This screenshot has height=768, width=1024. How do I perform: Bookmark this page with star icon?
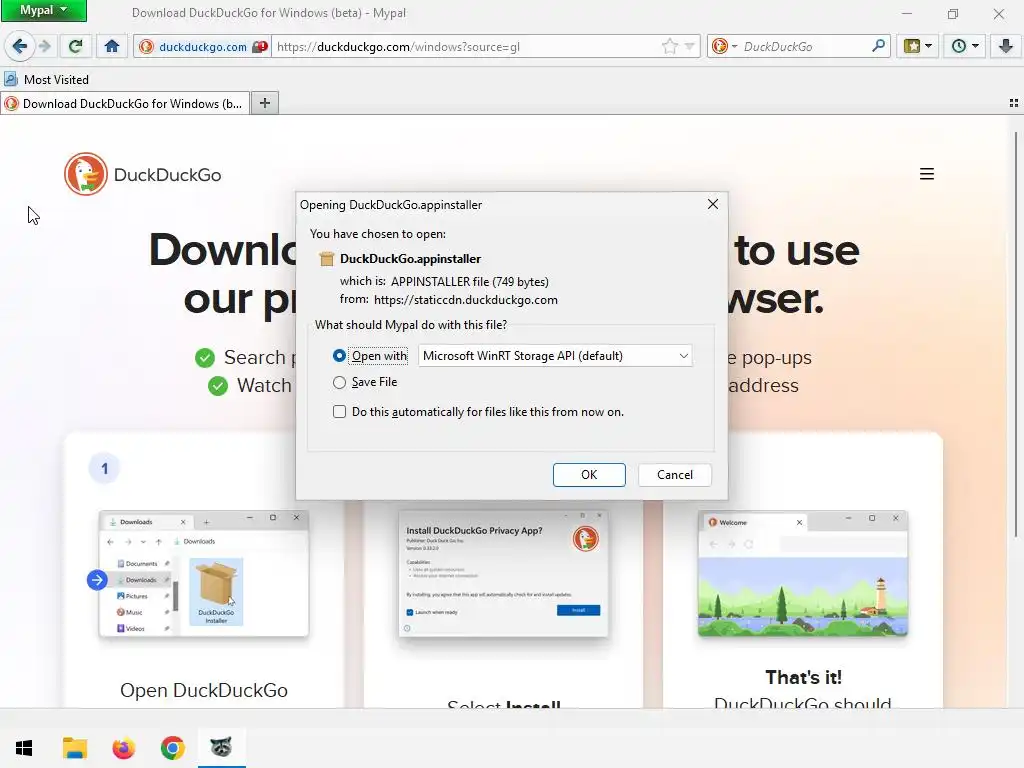669,46
